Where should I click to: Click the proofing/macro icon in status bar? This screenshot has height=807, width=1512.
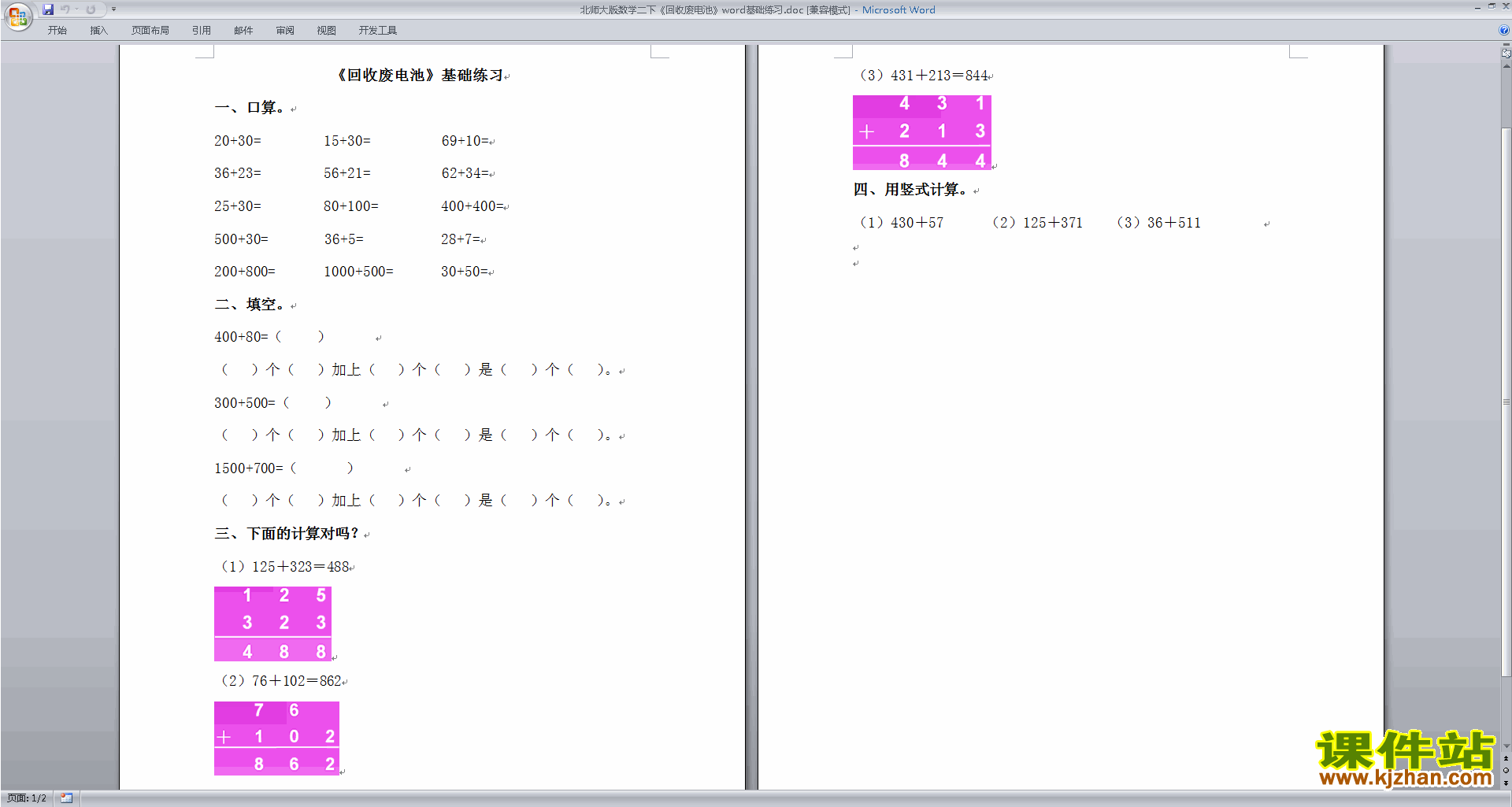tap(66, 798)
